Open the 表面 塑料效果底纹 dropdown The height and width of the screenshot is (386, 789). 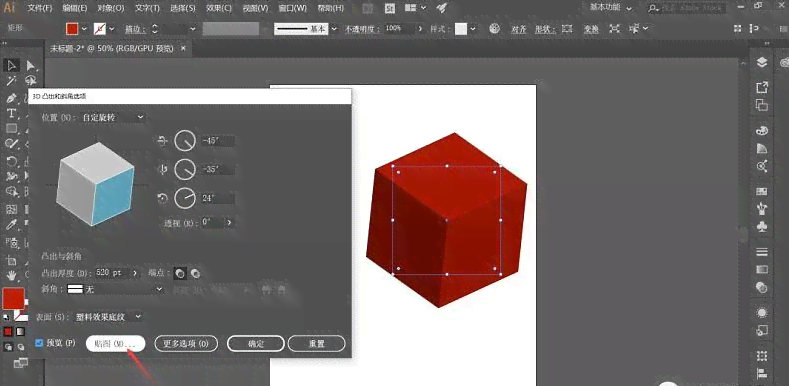click(109, 317)
